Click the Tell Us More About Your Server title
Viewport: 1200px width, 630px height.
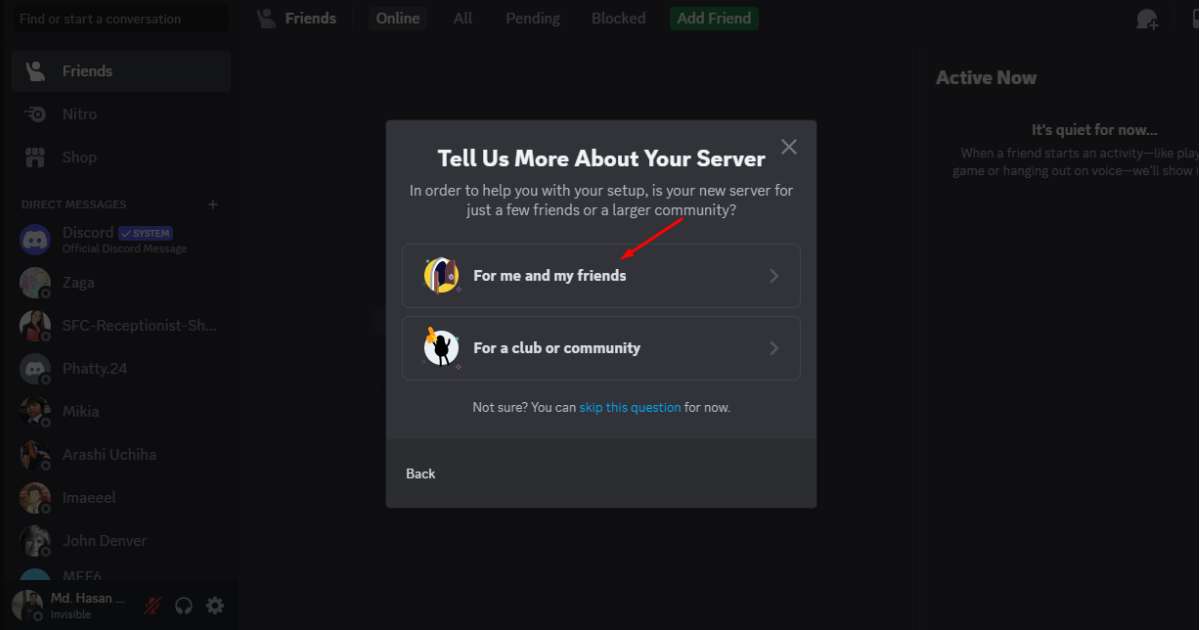coord(601,158)
